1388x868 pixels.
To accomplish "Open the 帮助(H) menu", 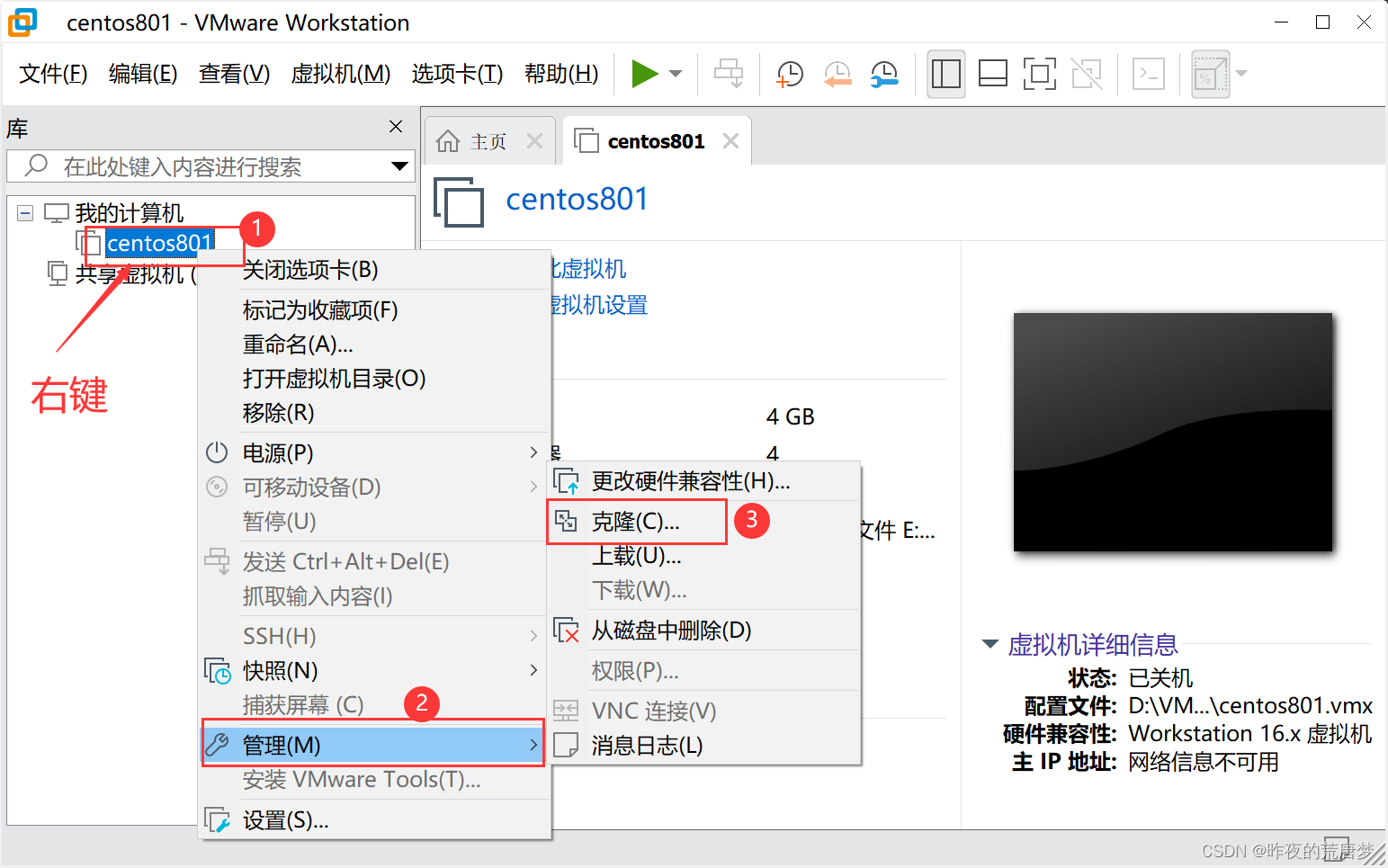I will 561,74.
